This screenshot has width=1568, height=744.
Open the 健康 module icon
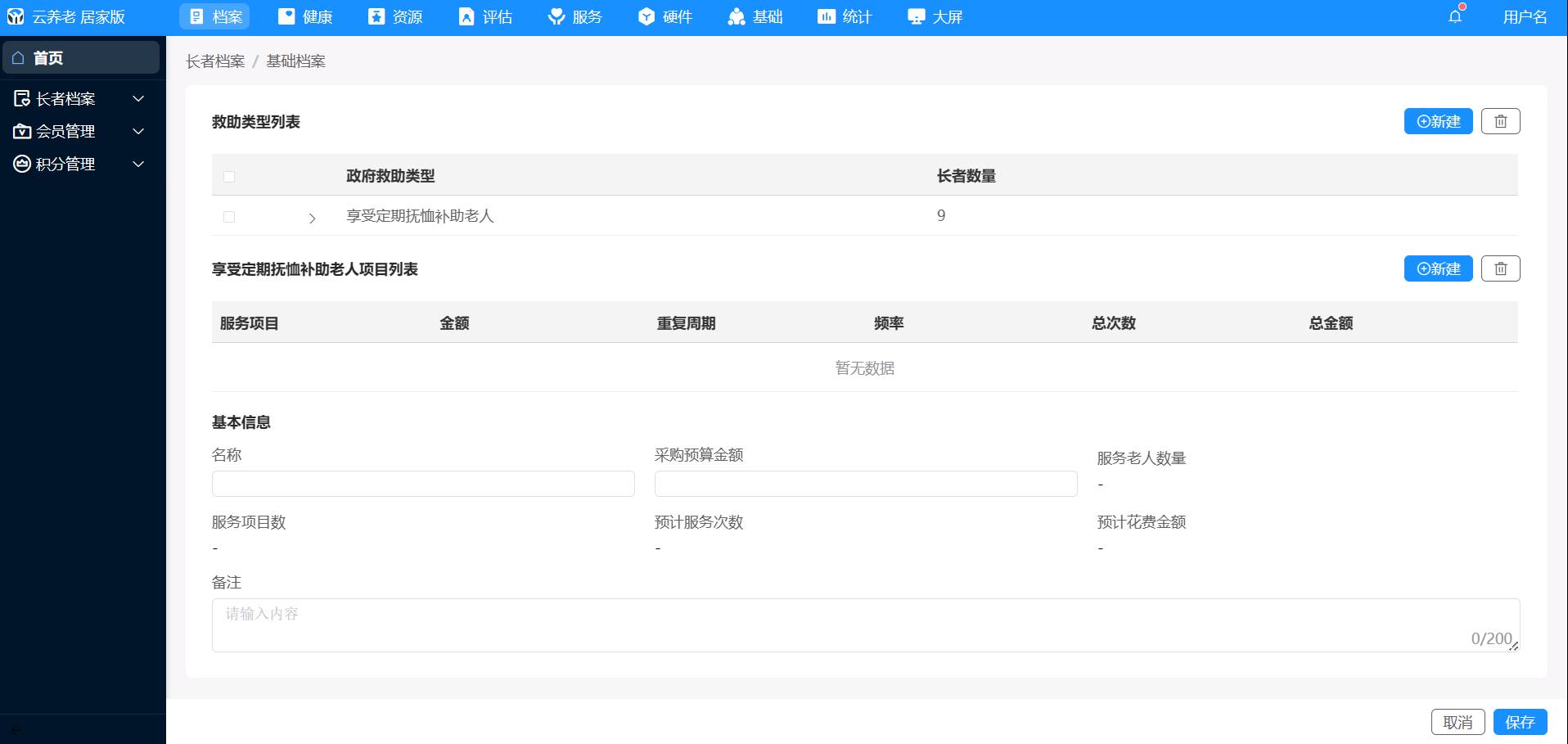286,17
